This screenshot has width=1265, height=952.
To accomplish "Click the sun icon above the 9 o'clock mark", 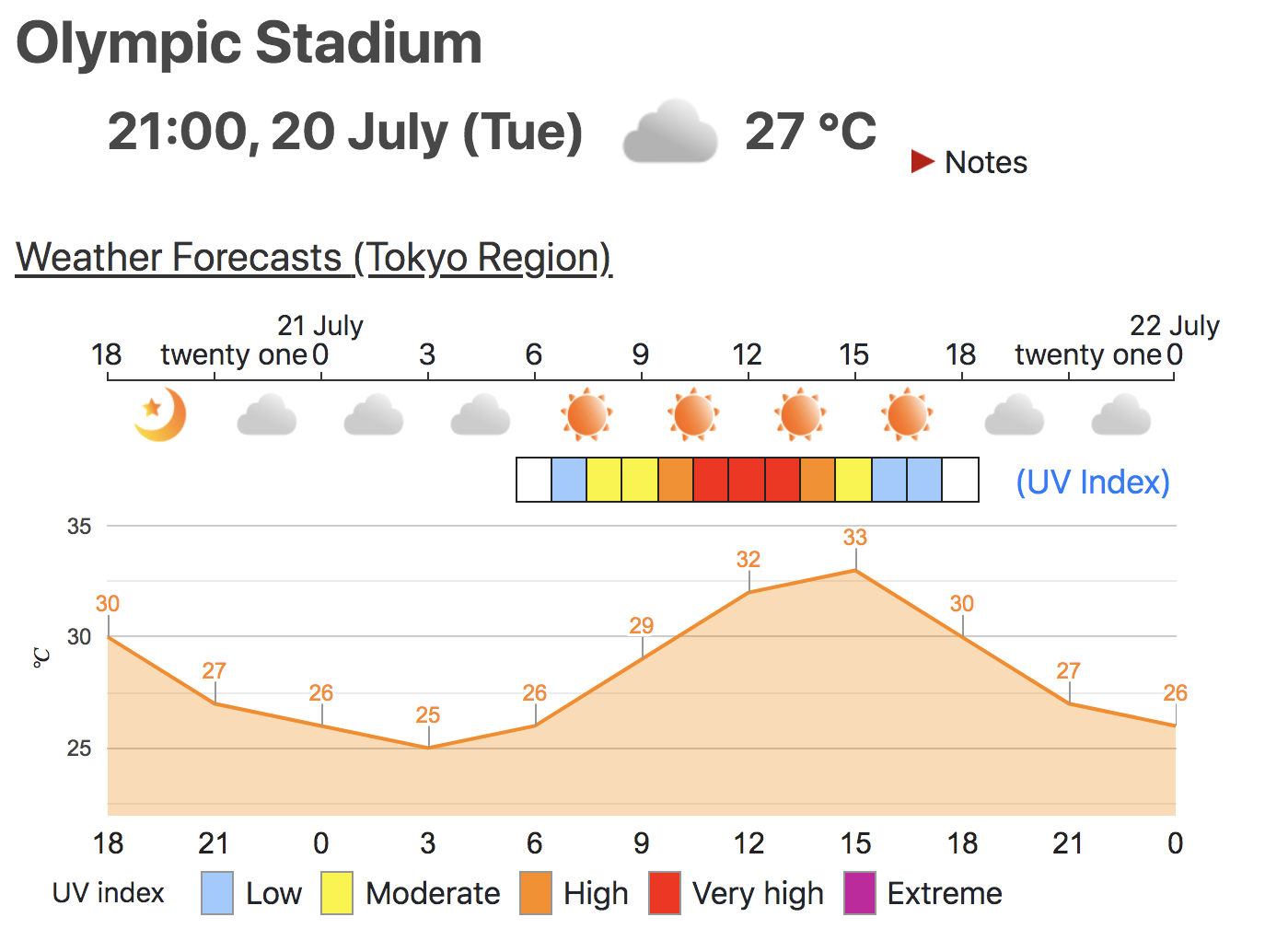I will 693,415.
